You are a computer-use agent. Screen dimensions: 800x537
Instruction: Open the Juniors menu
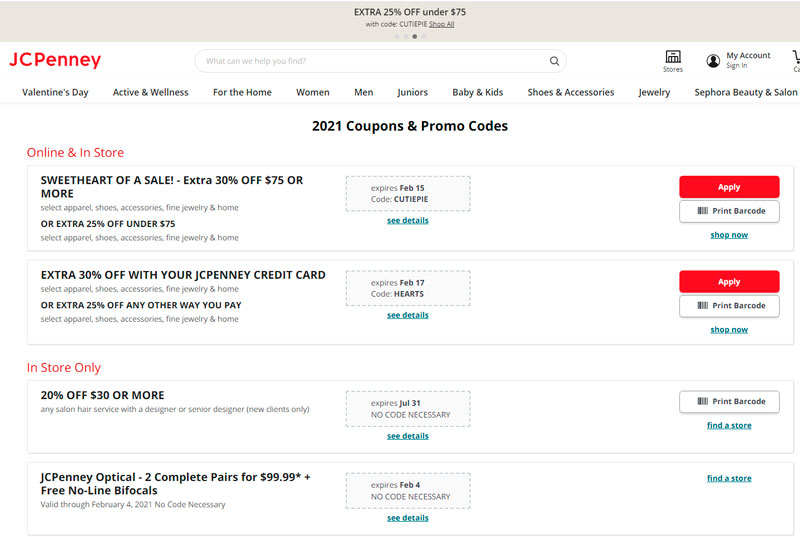[x=412, y=92]
